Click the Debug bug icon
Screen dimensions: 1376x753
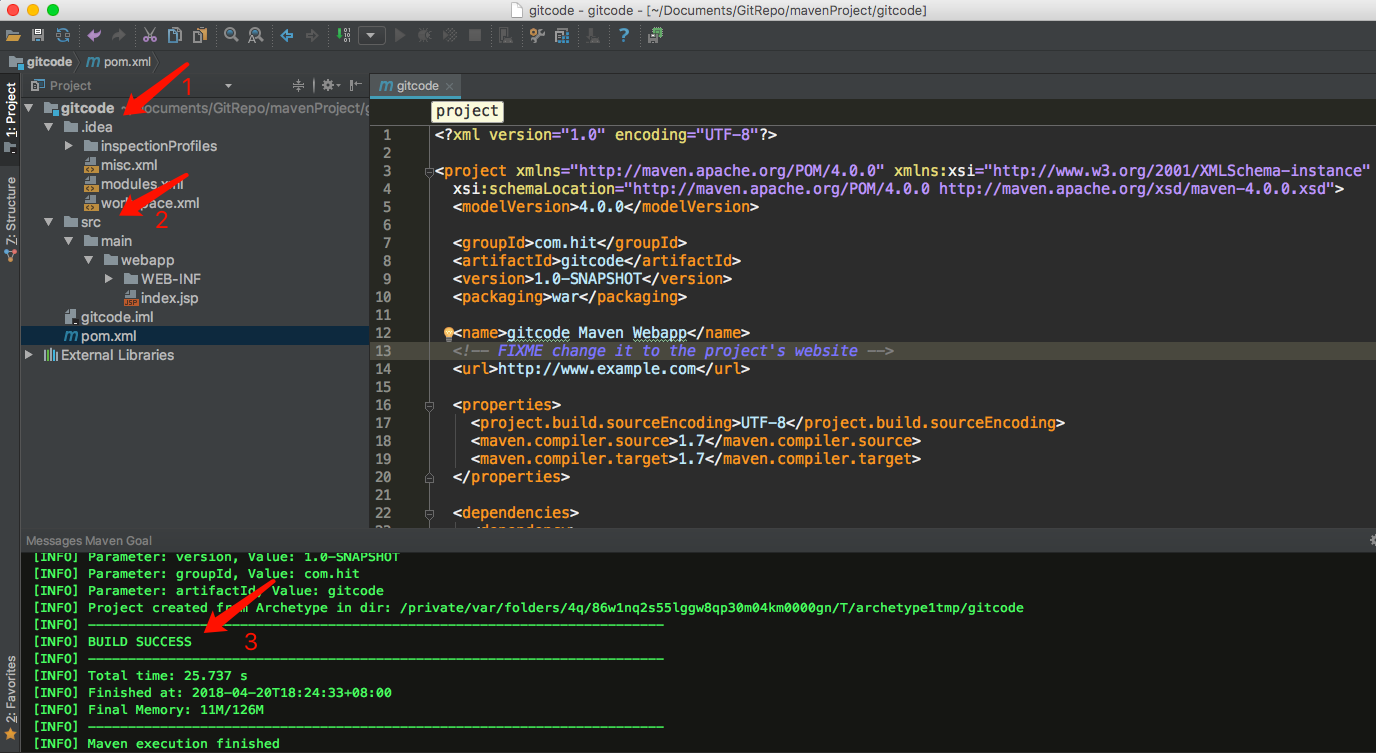(425, 35)
